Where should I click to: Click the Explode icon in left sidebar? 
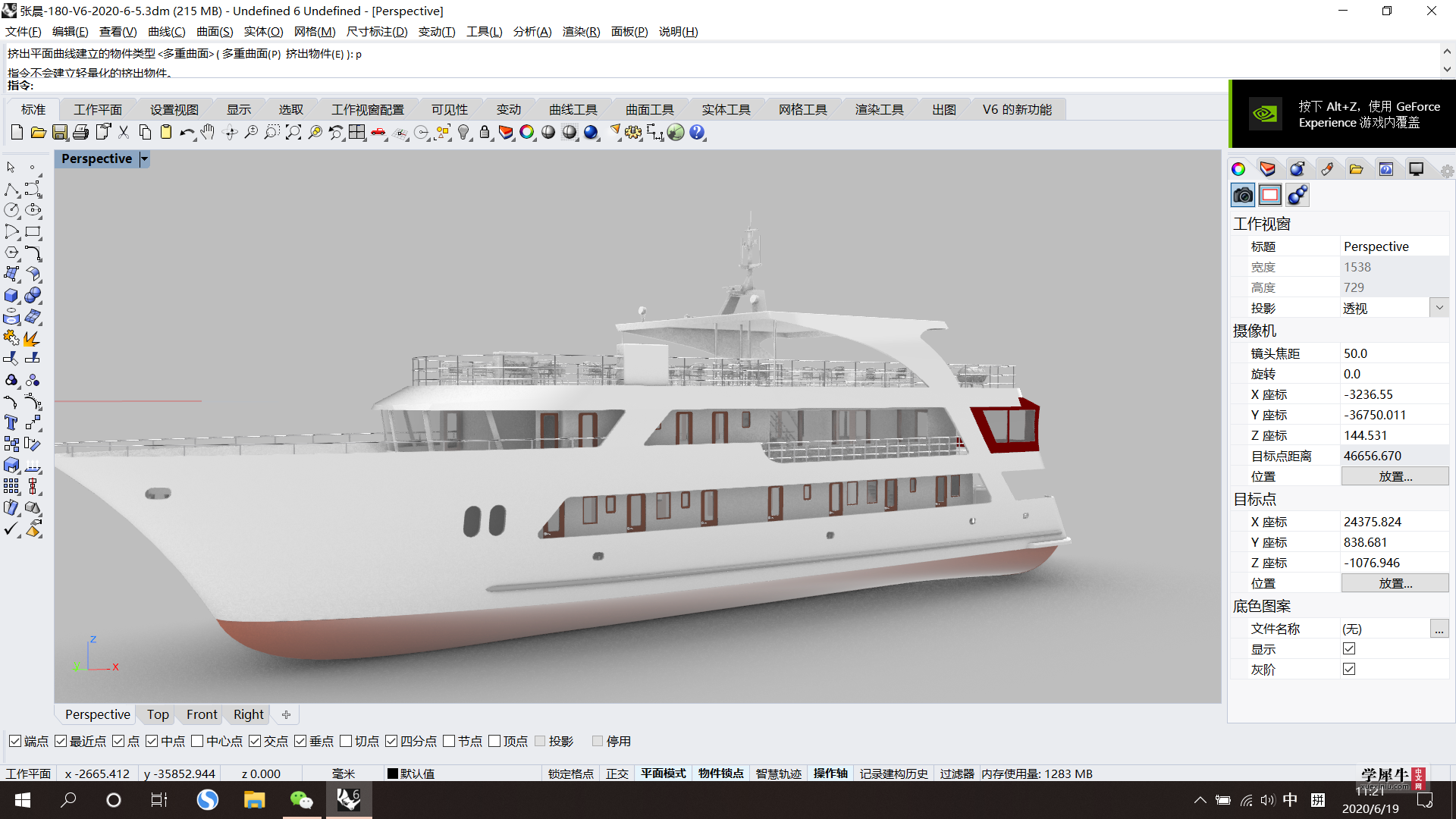click(33, 337)
